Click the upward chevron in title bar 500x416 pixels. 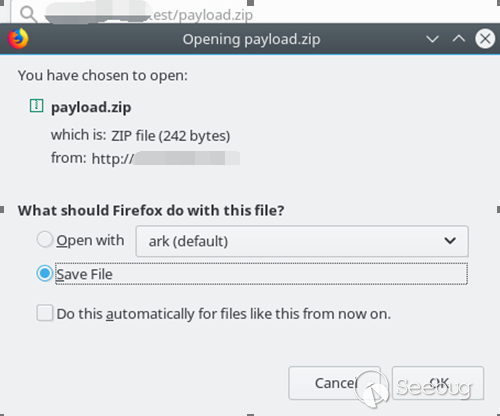click(x=459, y=39)
